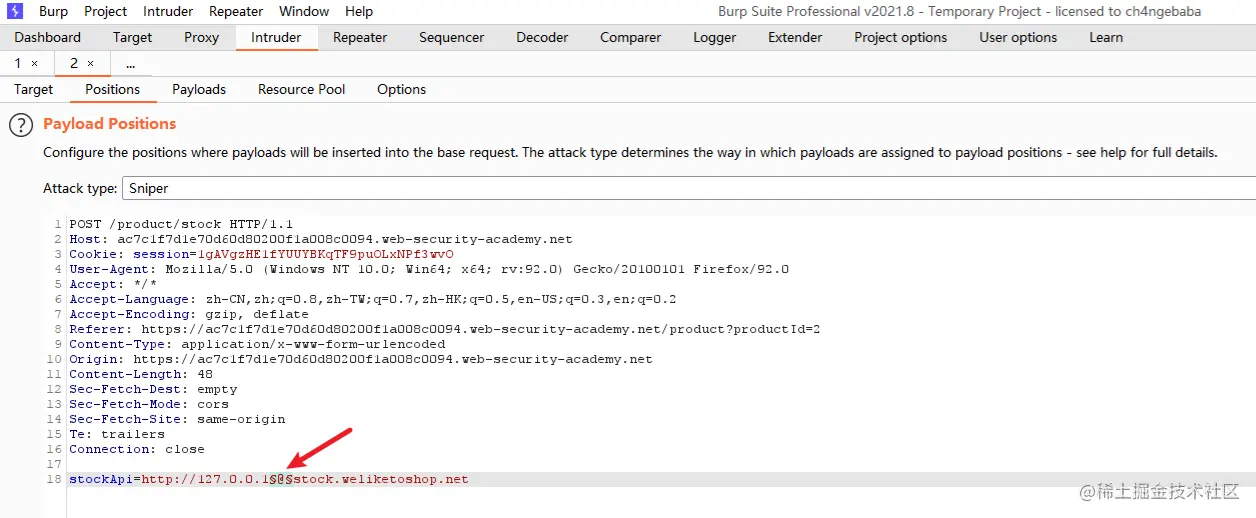This screenshot has width=1256, height=518.
Task: Click the stockApi parameter name
Action: [x=100, y=479]
